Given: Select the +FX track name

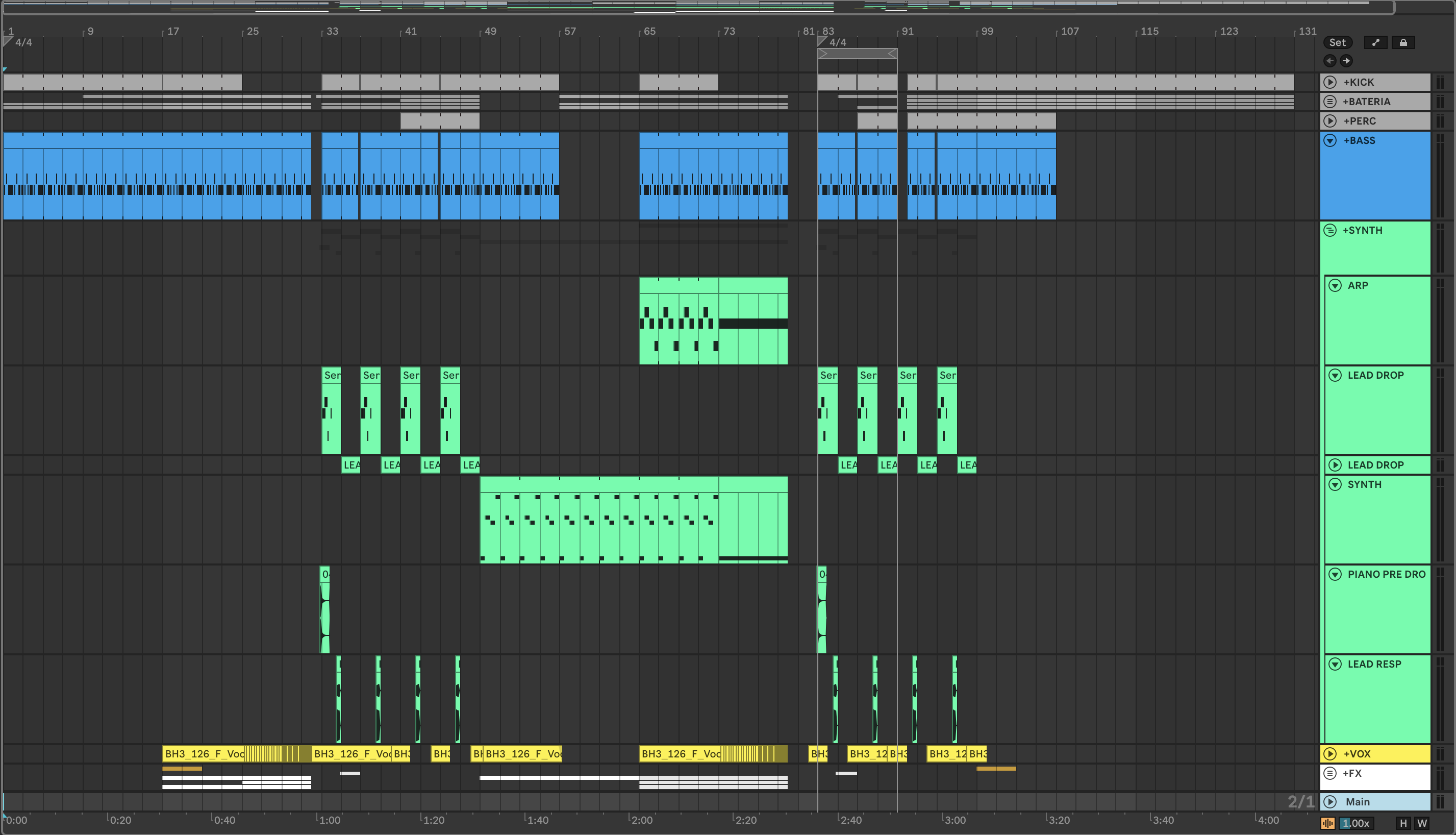Looking at the screenshot, I should click(1352, 773).
